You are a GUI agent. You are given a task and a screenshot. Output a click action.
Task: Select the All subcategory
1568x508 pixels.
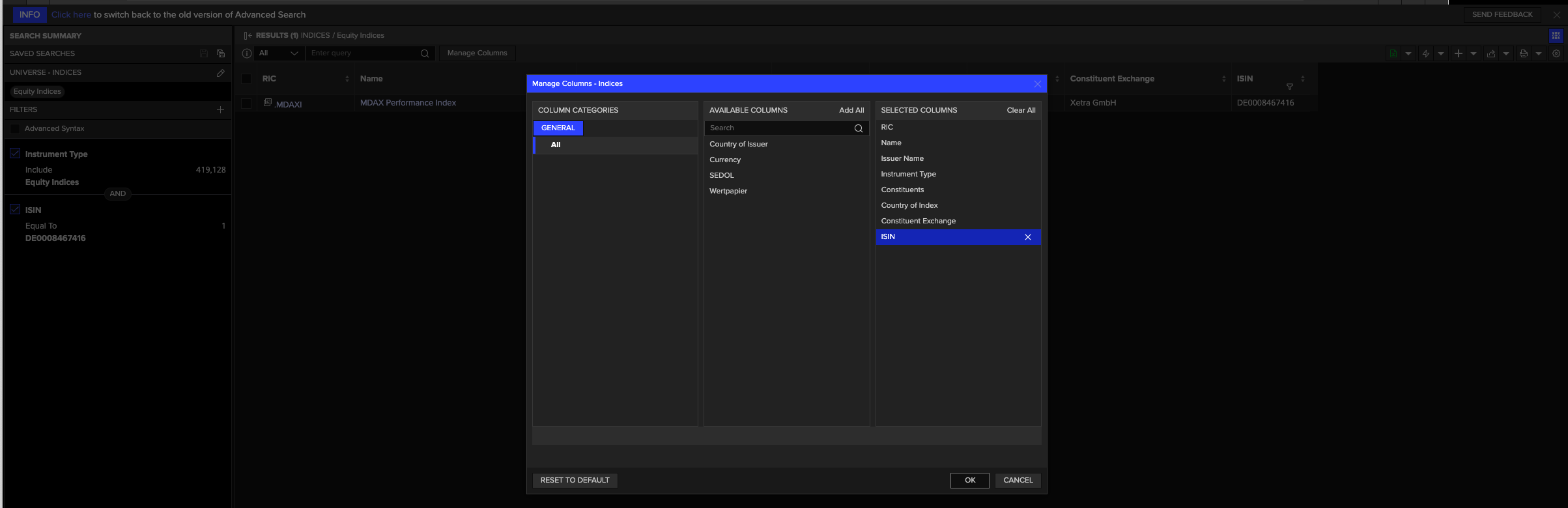click(x=616, y=145)
